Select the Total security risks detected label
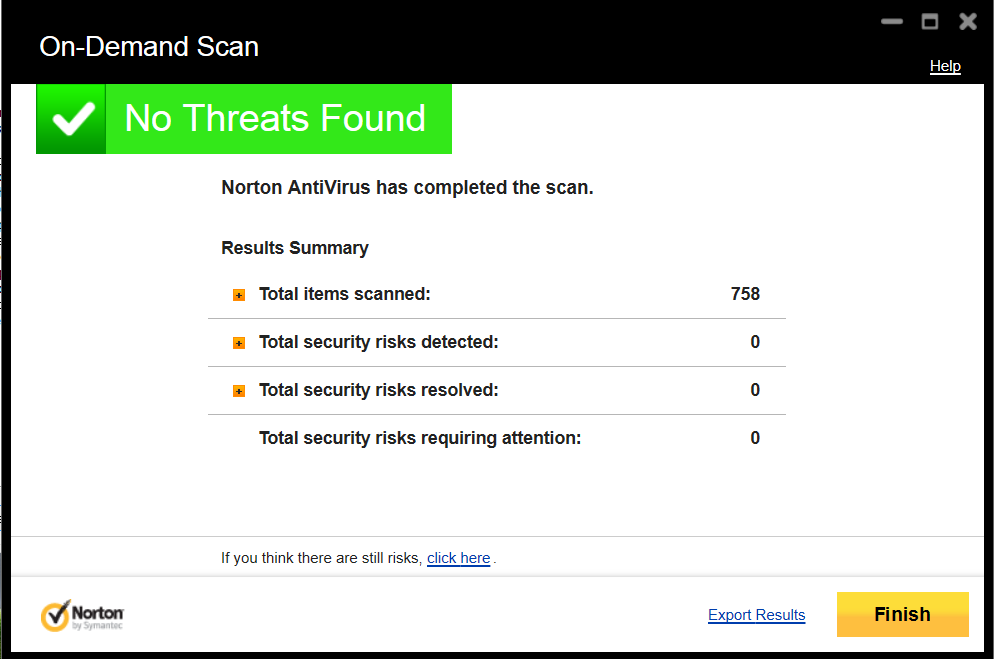994x659 pixels. [x=378, y=342]
